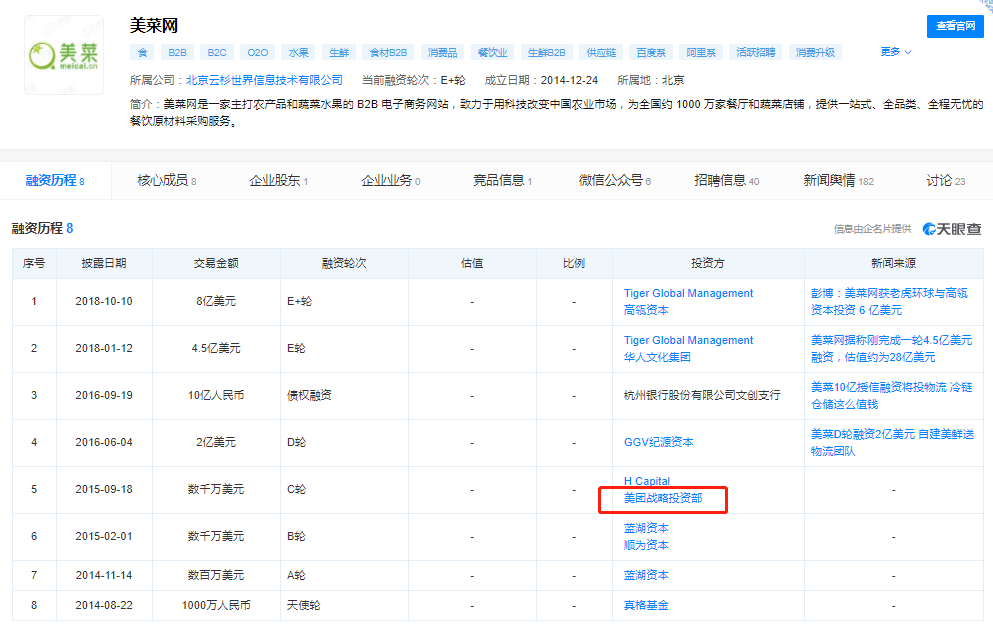The width and height of the screenshot is (993, 625).
Task: Click the 供应链 tag
Action: click(601, 53)
